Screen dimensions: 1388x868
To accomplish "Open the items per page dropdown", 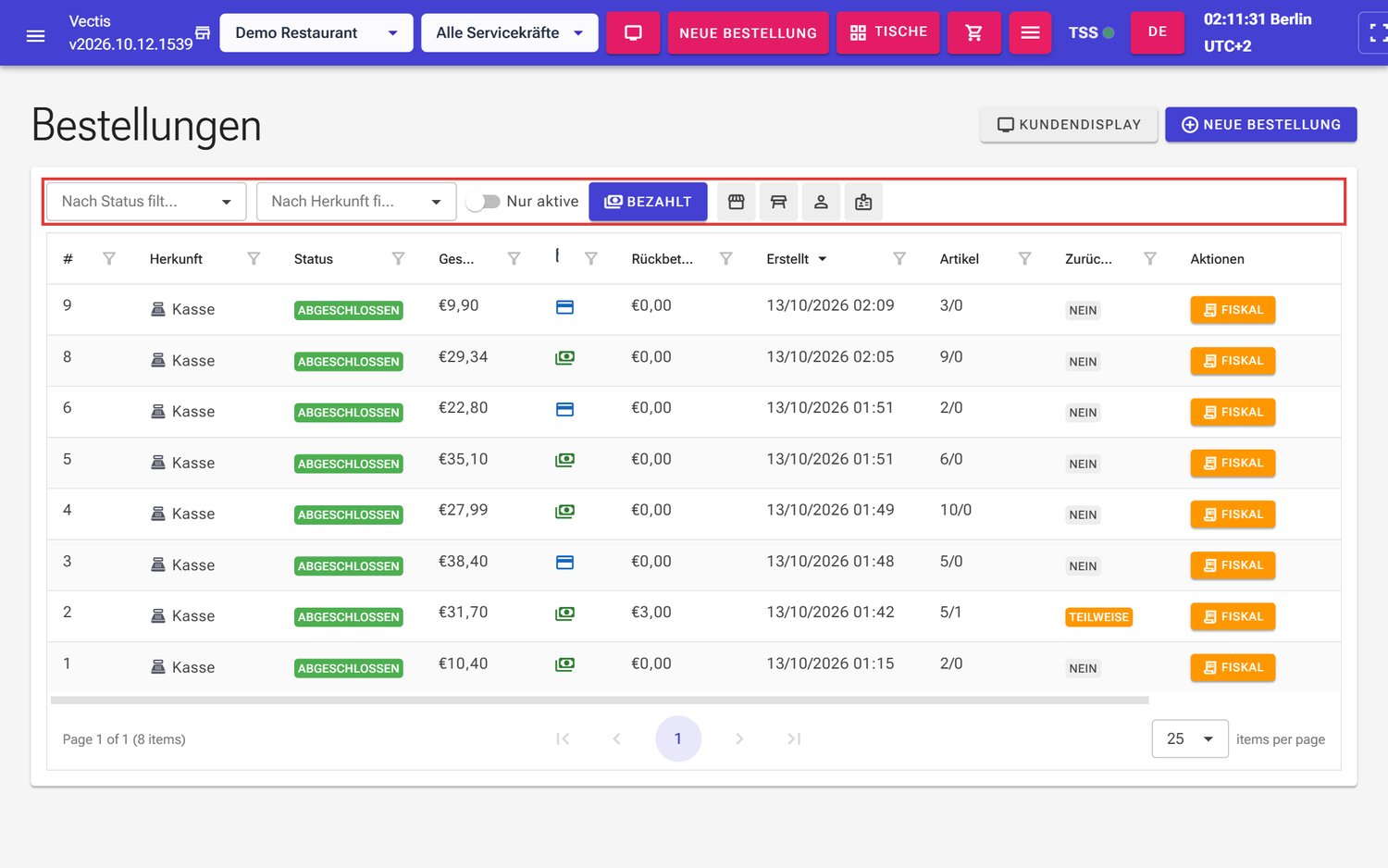I will click(x=1190, y=738).
